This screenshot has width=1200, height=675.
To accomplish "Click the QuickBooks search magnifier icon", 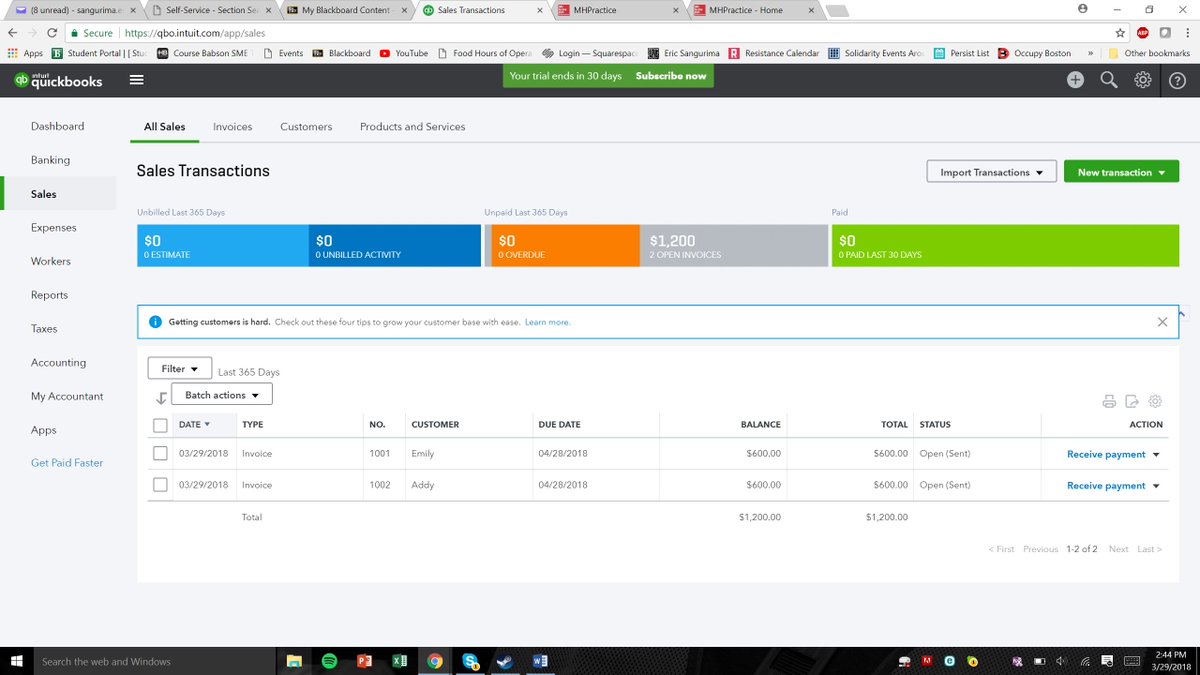I will click(x=1109, y=80).
